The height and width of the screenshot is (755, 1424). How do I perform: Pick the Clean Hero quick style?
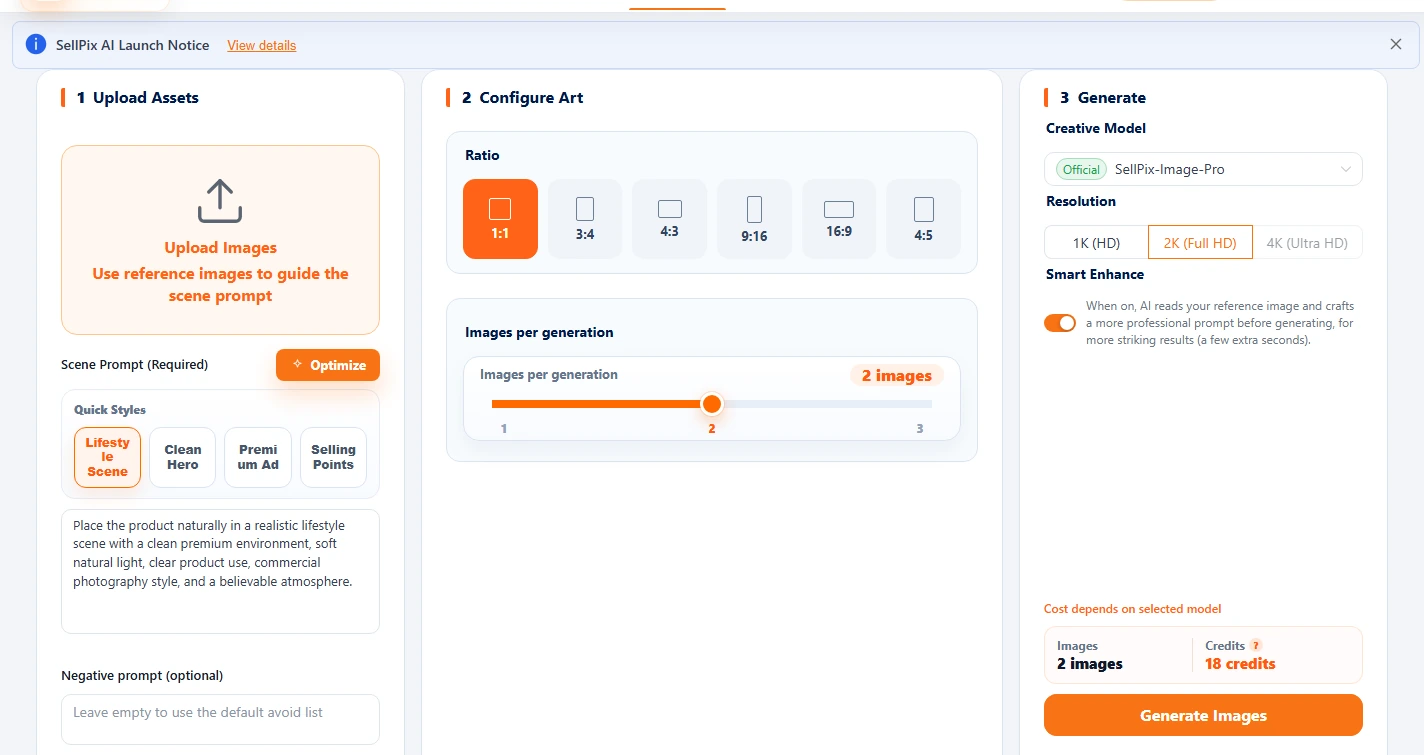tap(182, 457)
